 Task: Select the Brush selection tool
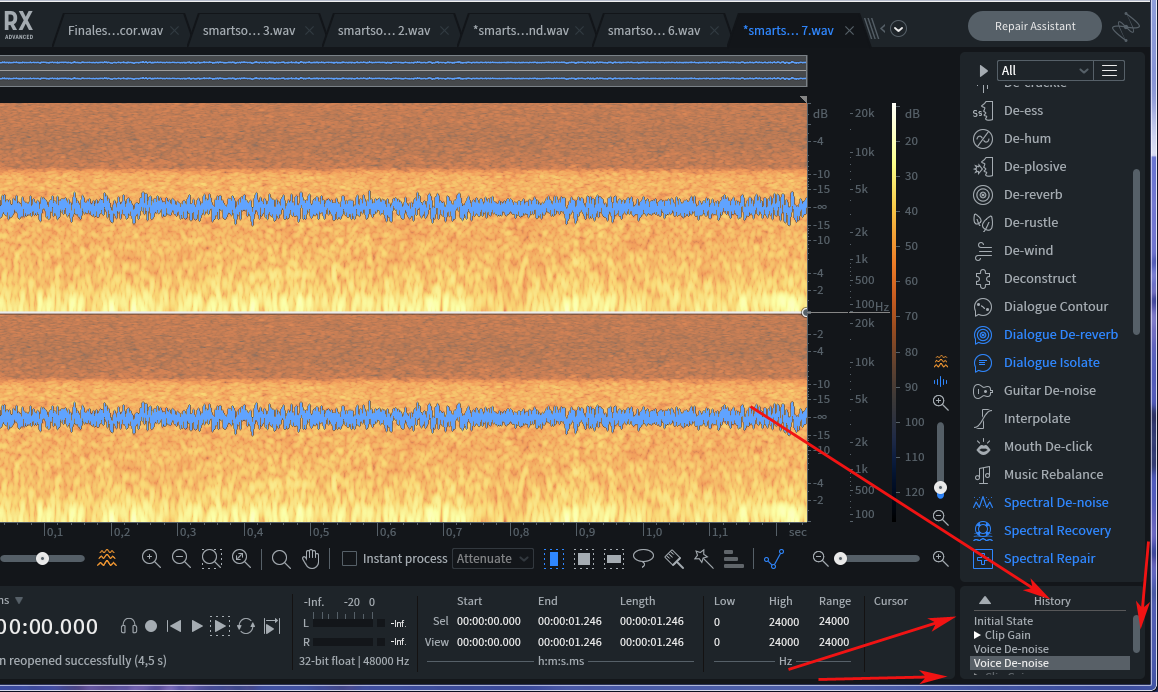[674, 559]
